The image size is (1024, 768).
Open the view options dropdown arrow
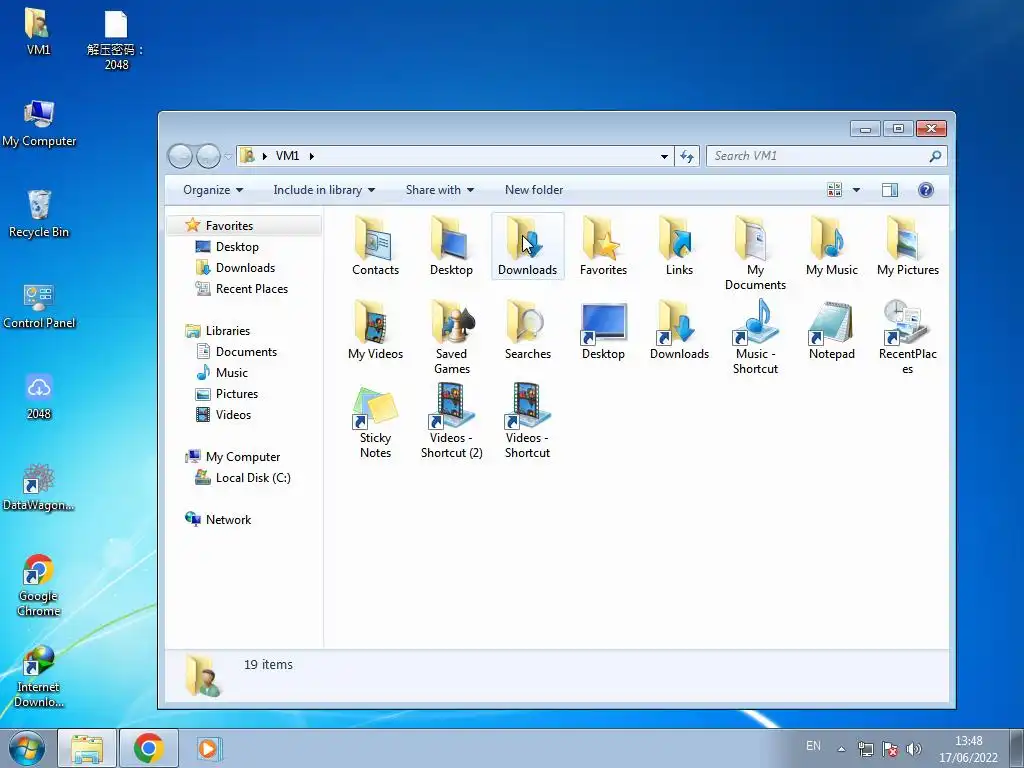tap(856, 190)
